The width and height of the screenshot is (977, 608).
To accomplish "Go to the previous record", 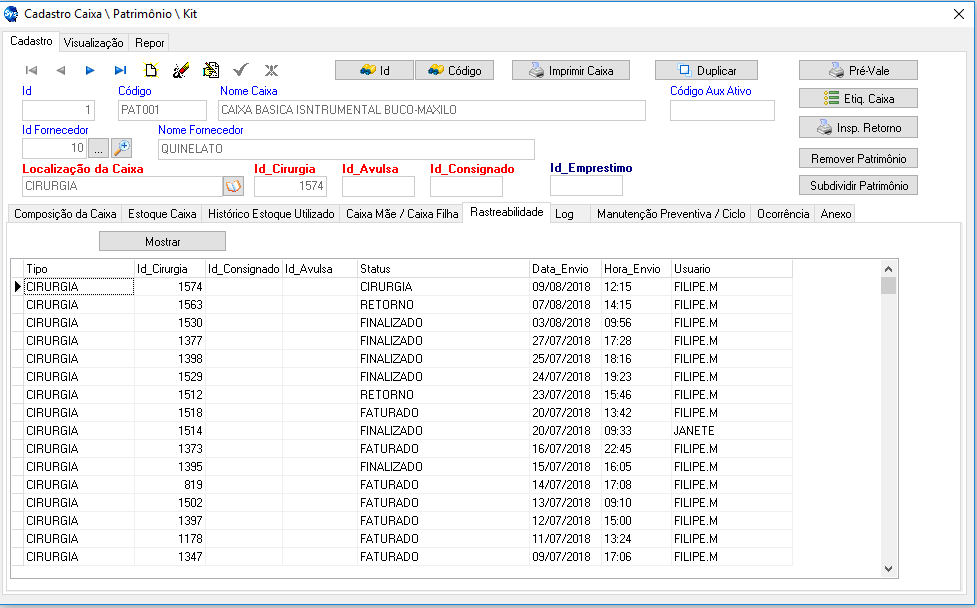I will pos(60,71).
